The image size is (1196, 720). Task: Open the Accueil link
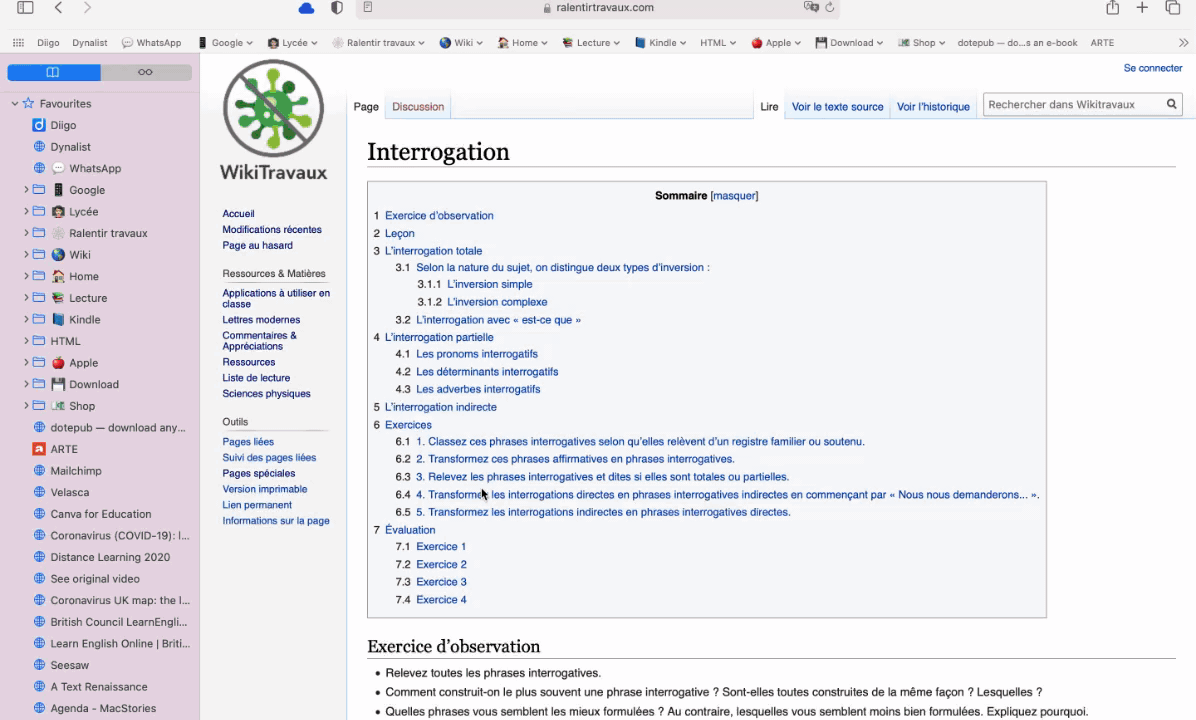coord(238,214)
